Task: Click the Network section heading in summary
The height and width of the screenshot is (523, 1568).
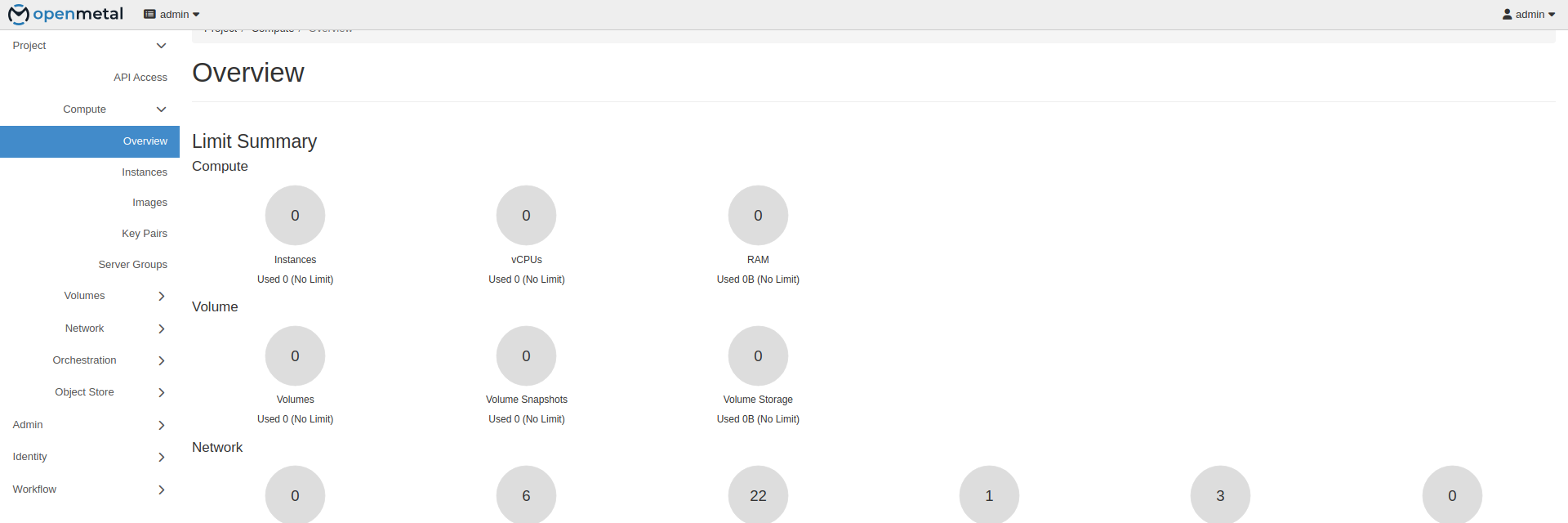Action: pos(217,448)
